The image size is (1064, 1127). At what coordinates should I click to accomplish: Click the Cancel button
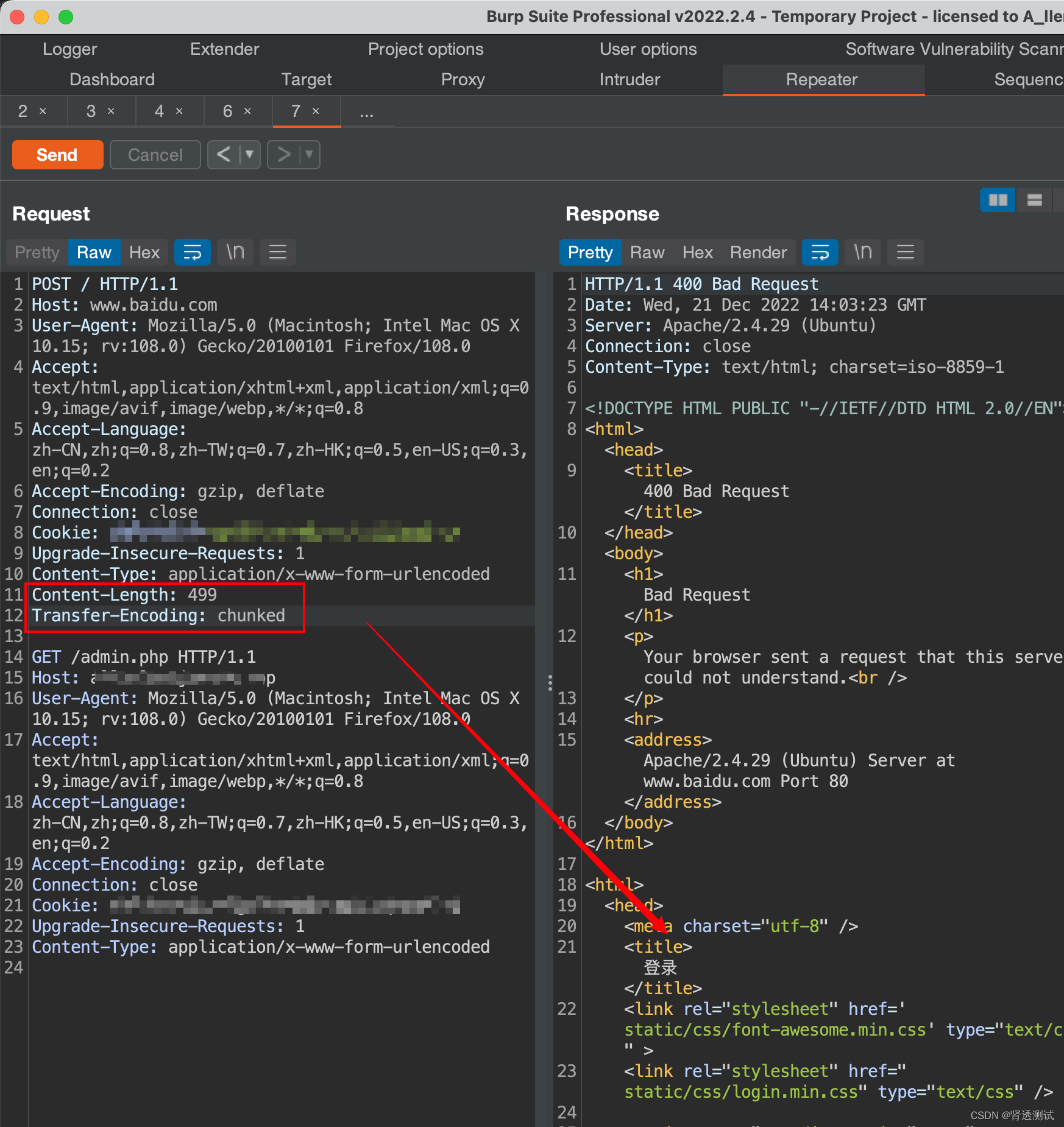click(x=155, y=155)
